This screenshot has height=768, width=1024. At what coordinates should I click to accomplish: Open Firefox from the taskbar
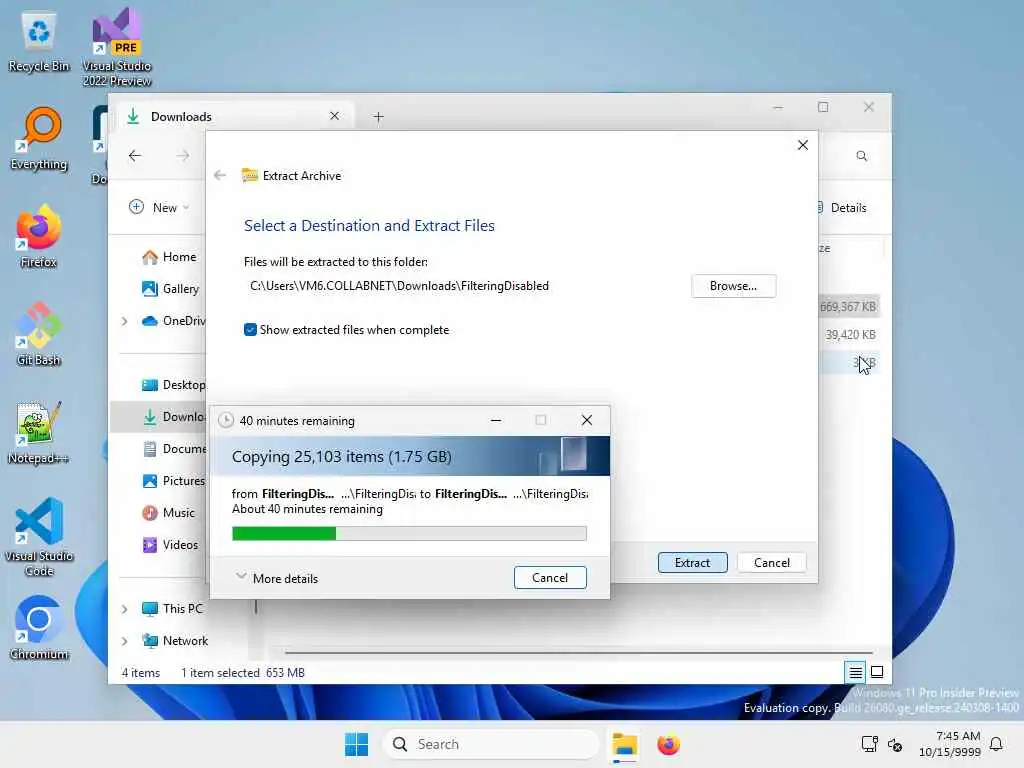[668, 744]
